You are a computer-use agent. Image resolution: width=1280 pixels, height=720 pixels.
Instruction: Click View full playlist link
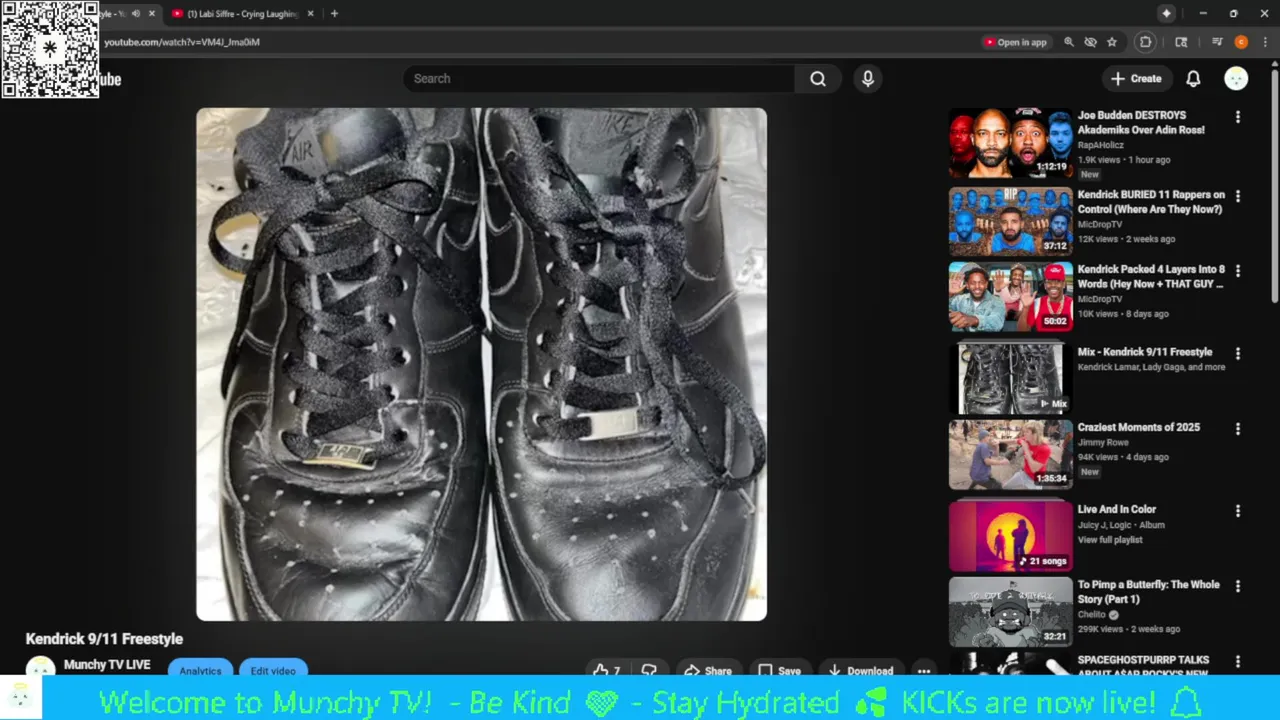(x=1110, y=540)
